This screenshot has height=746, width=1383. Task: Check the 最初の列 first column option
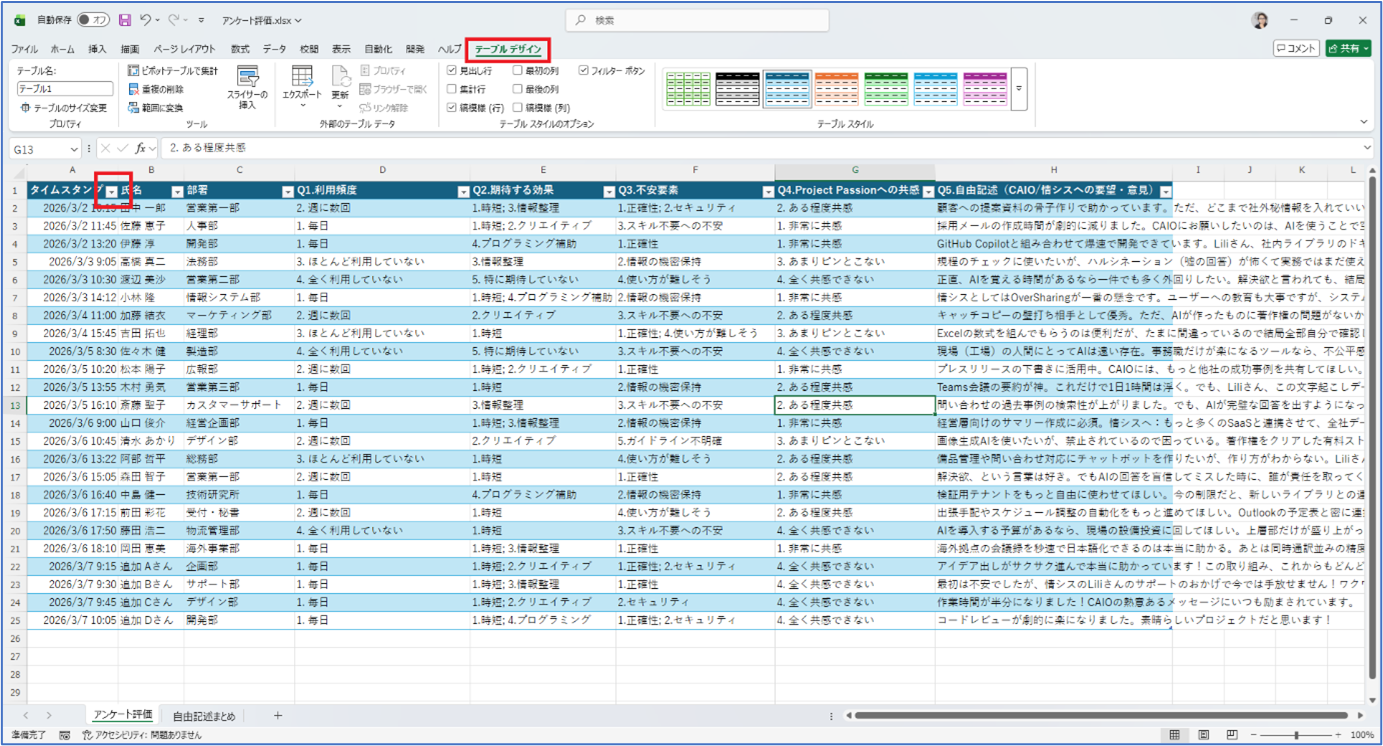[518, 71]
